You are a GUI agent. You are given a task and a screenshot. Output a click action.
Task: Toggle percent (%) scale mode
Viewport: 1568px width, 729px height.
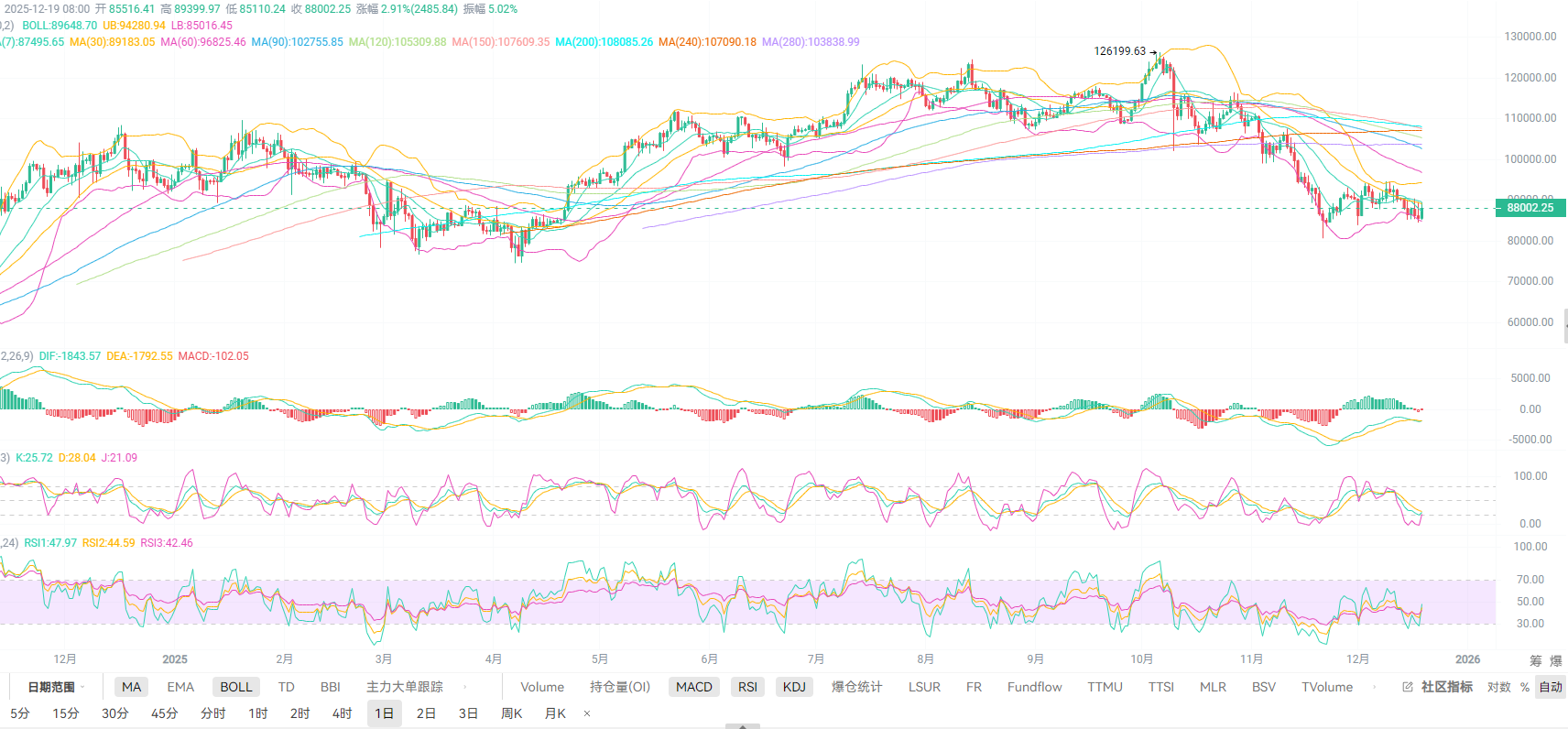click(x=1525, y=687)
